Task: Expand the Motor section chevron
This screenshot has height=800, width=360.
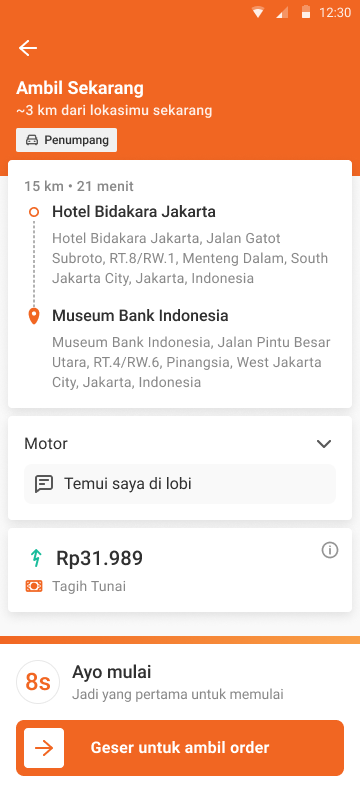Action: click(324, 444)
